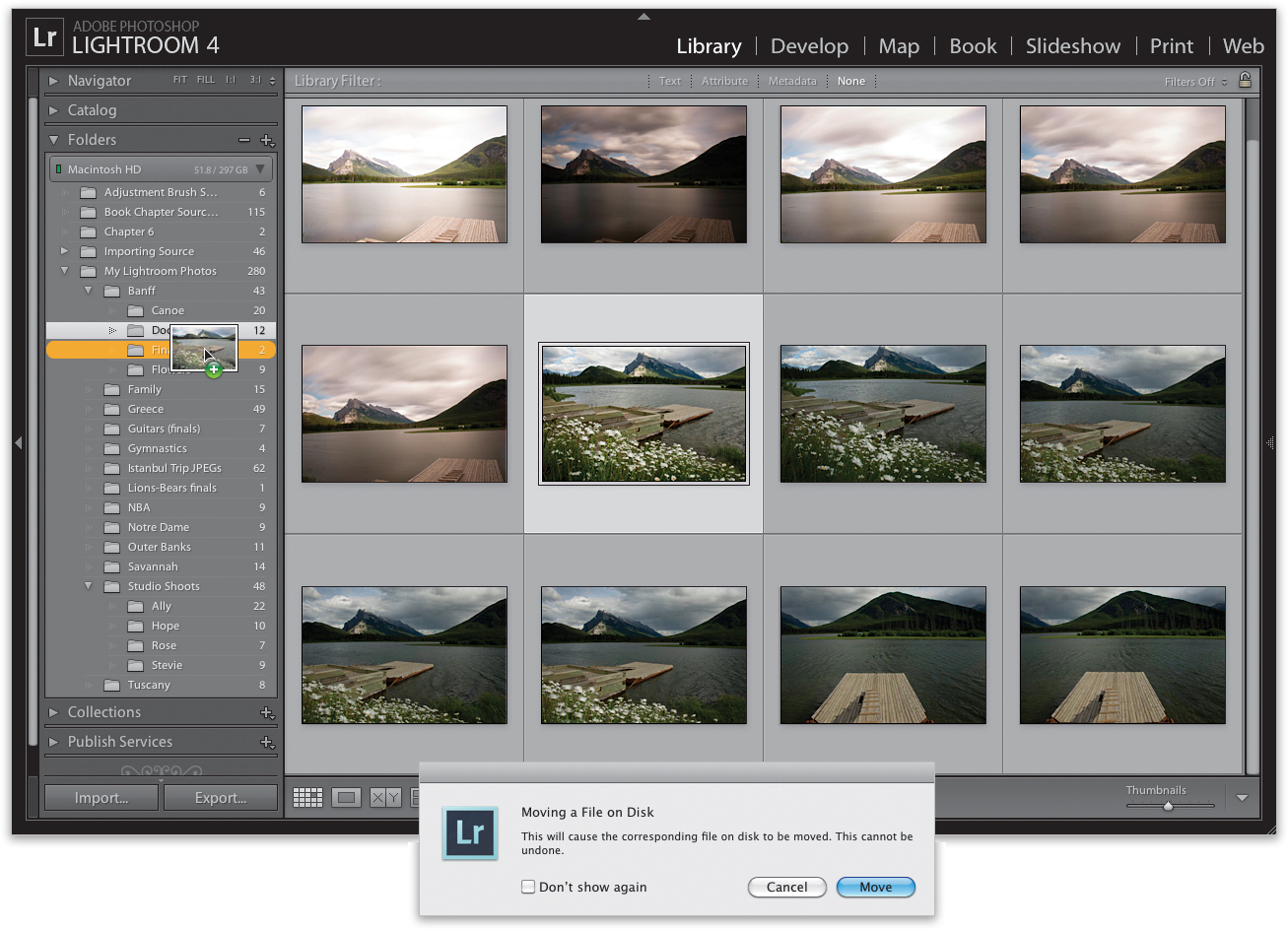The image size is (1288, 930).
Task: Filter library by Metadata
Action: click(792, 81)
